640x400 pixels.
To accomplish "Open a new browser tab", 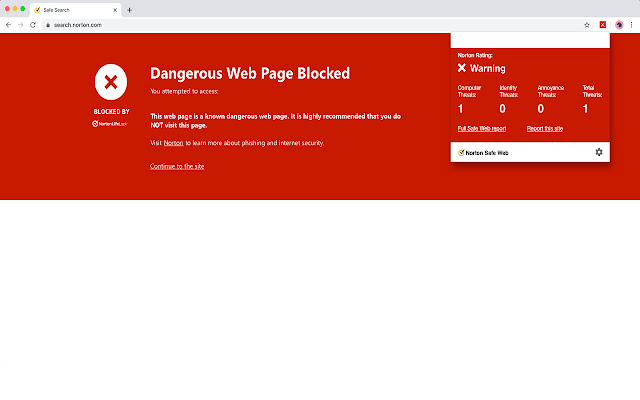I will point(129,10).
